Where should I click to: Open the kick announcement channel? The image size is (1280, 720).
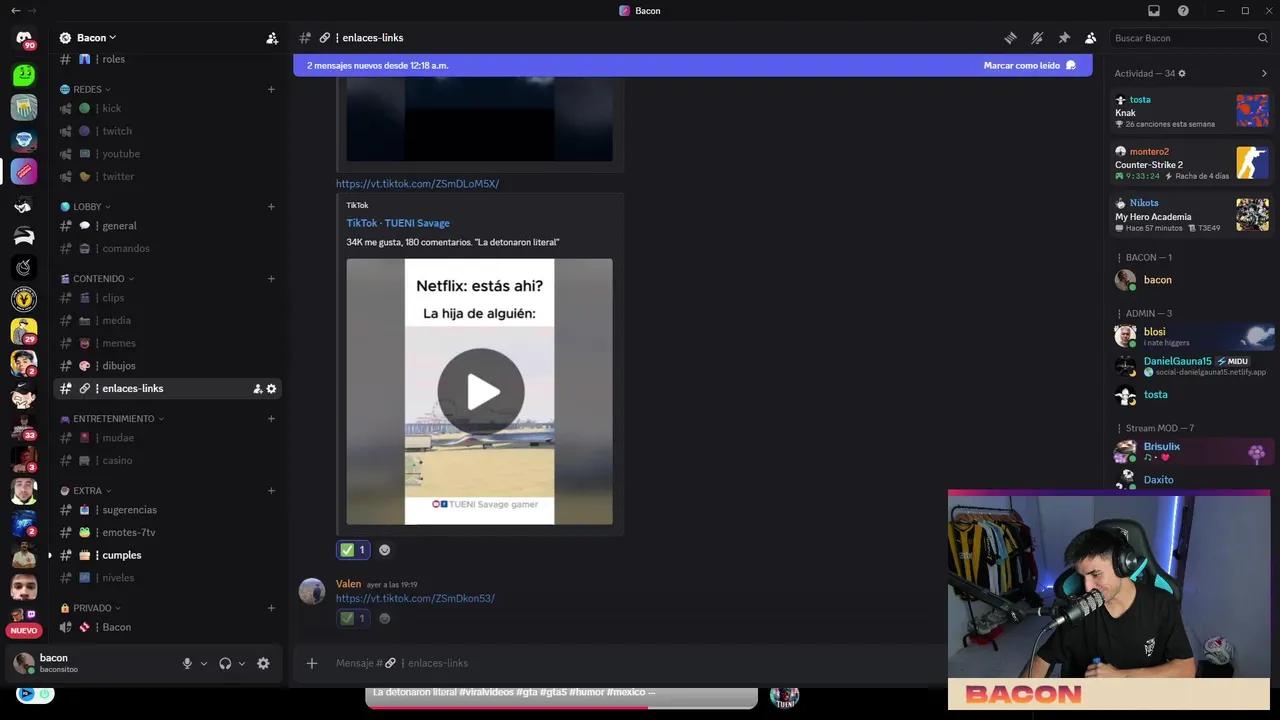[x=167, y=108]
